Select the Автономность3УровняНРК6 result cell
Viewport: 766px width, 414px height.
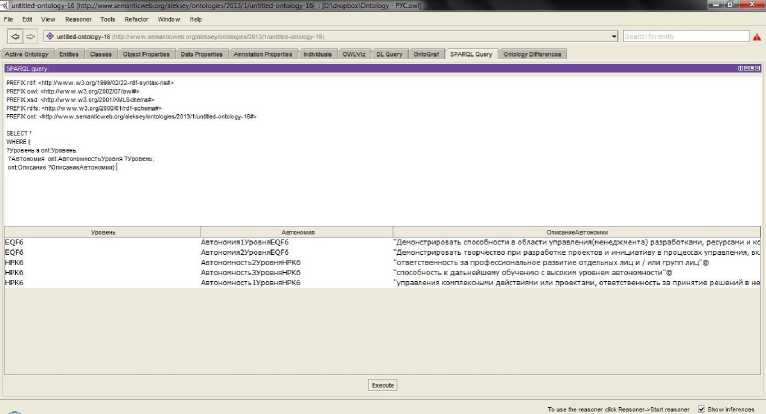(297, 272)
